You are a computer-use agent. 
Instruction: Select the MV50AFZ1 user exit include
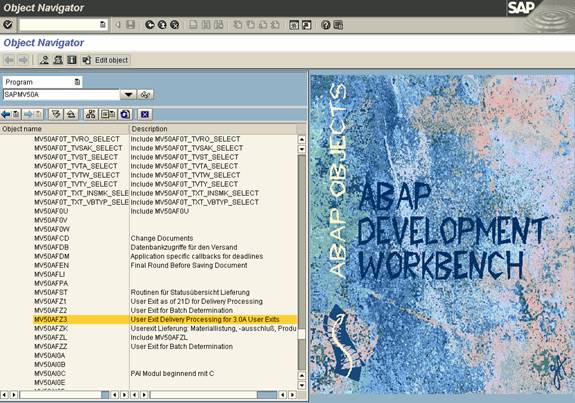tap(50, 301)
